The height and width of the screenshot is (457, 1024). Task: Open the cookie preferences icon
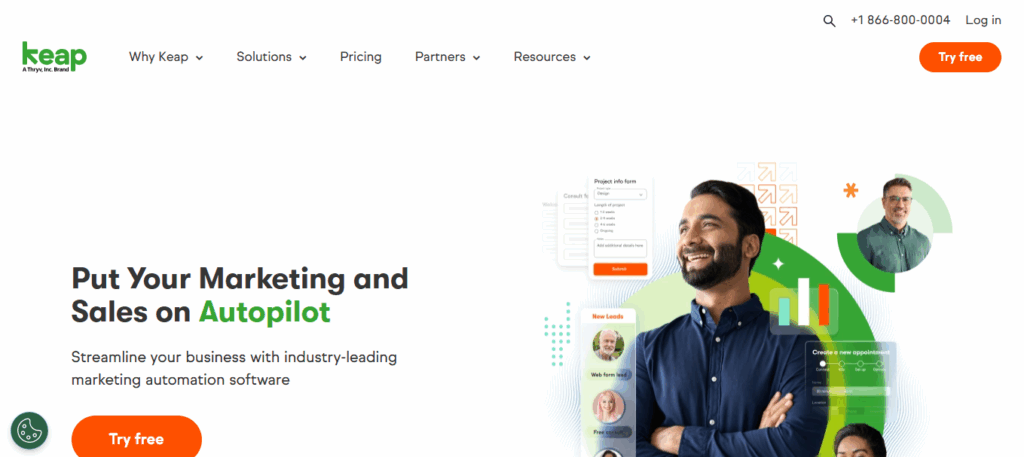click(x=29, y=430)
